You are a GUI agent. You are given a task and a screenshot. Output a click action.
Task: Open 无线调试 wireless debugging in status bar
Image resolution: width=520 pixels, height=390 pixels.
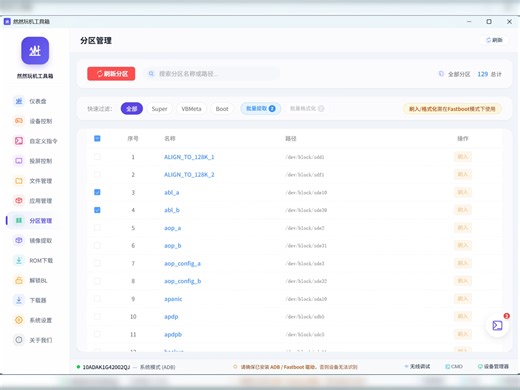point(417,366)
